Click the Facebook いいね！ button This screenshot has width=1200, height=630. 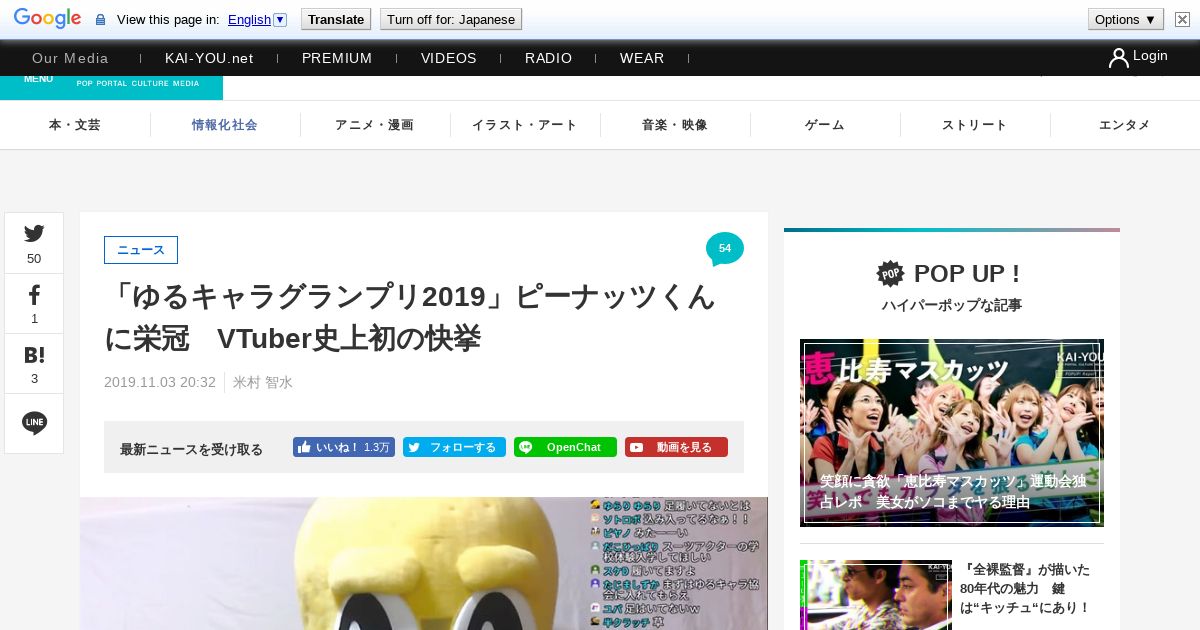(x=343, y=447)
